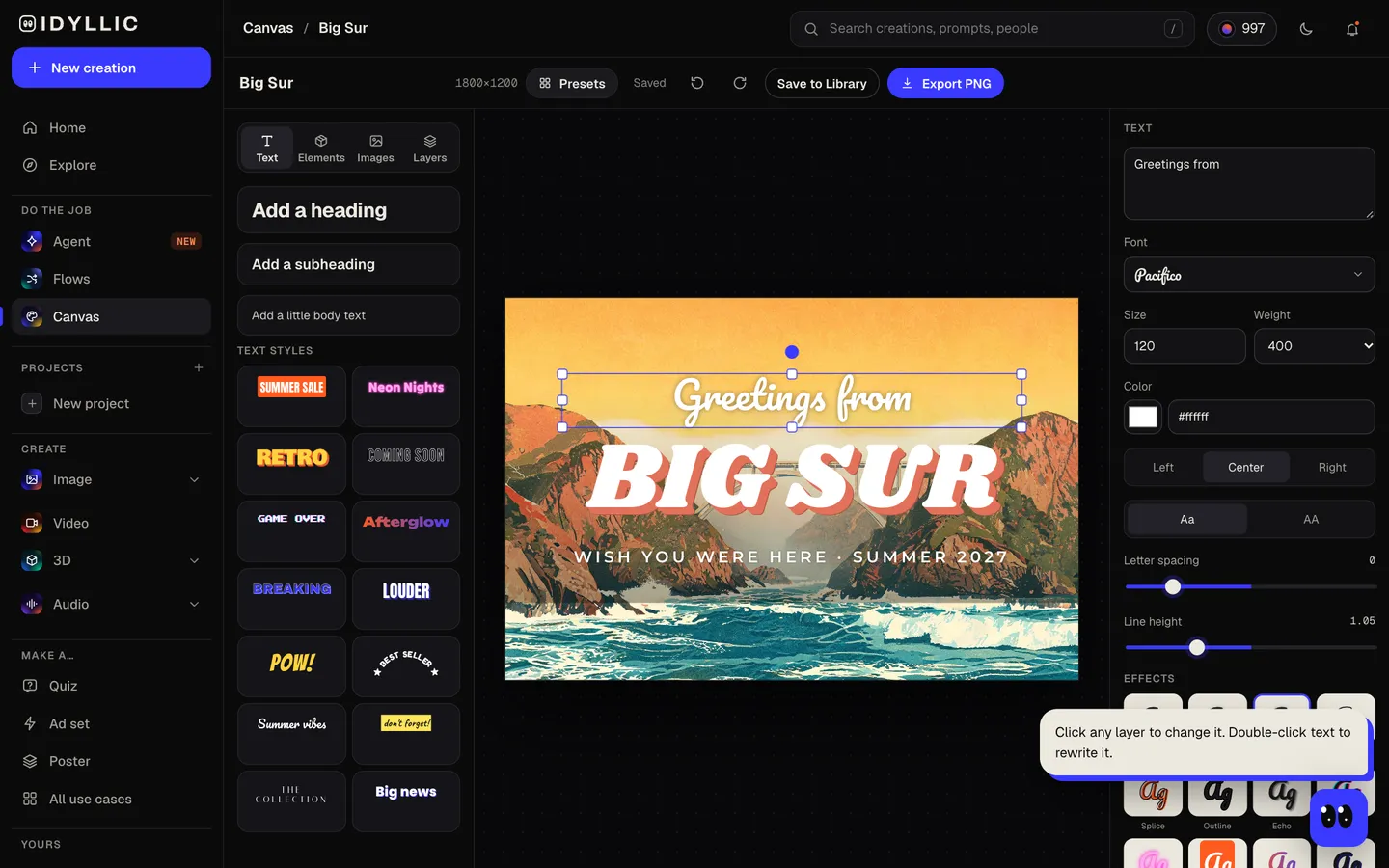
Task: Click Save to Library button
Action: point(822,83)
